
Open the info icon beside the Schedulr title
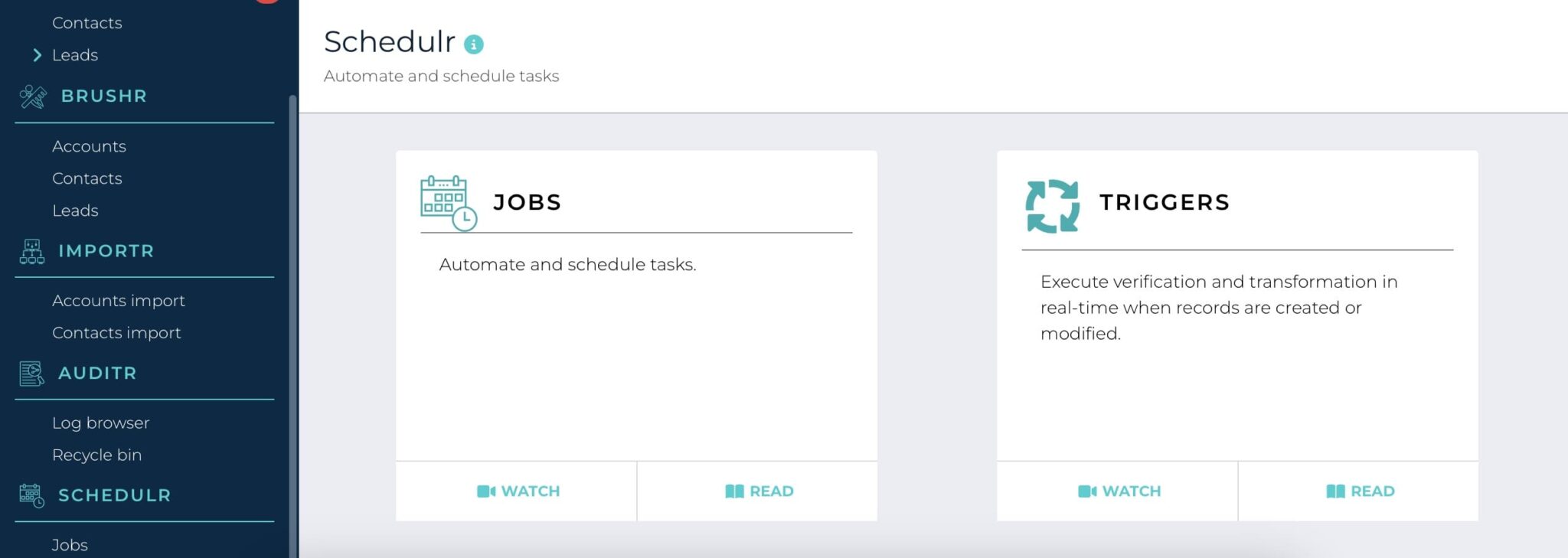(x=475, y=44)
